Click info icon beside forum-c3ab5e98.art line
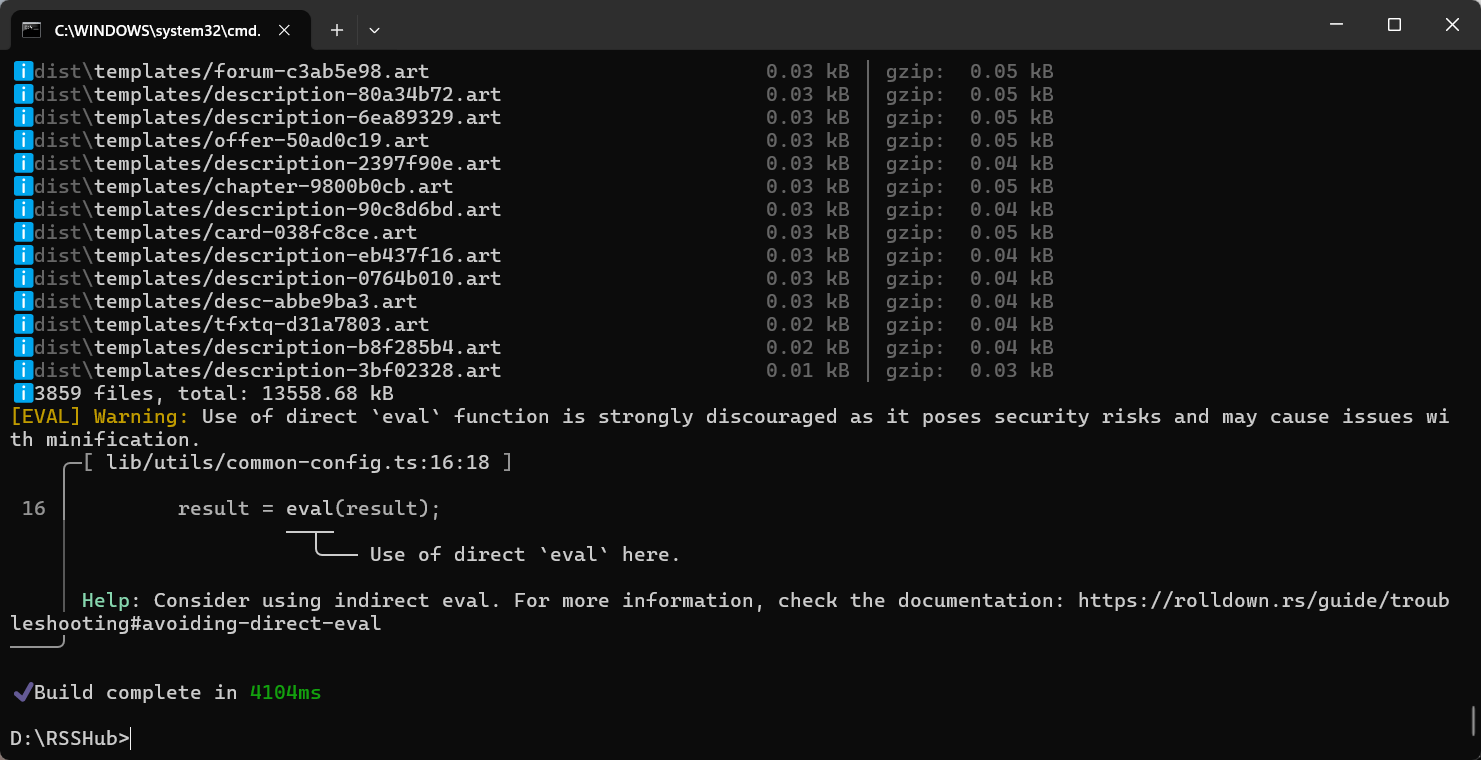This screenshot has height=760, width=1481. [x=22, y=72]
